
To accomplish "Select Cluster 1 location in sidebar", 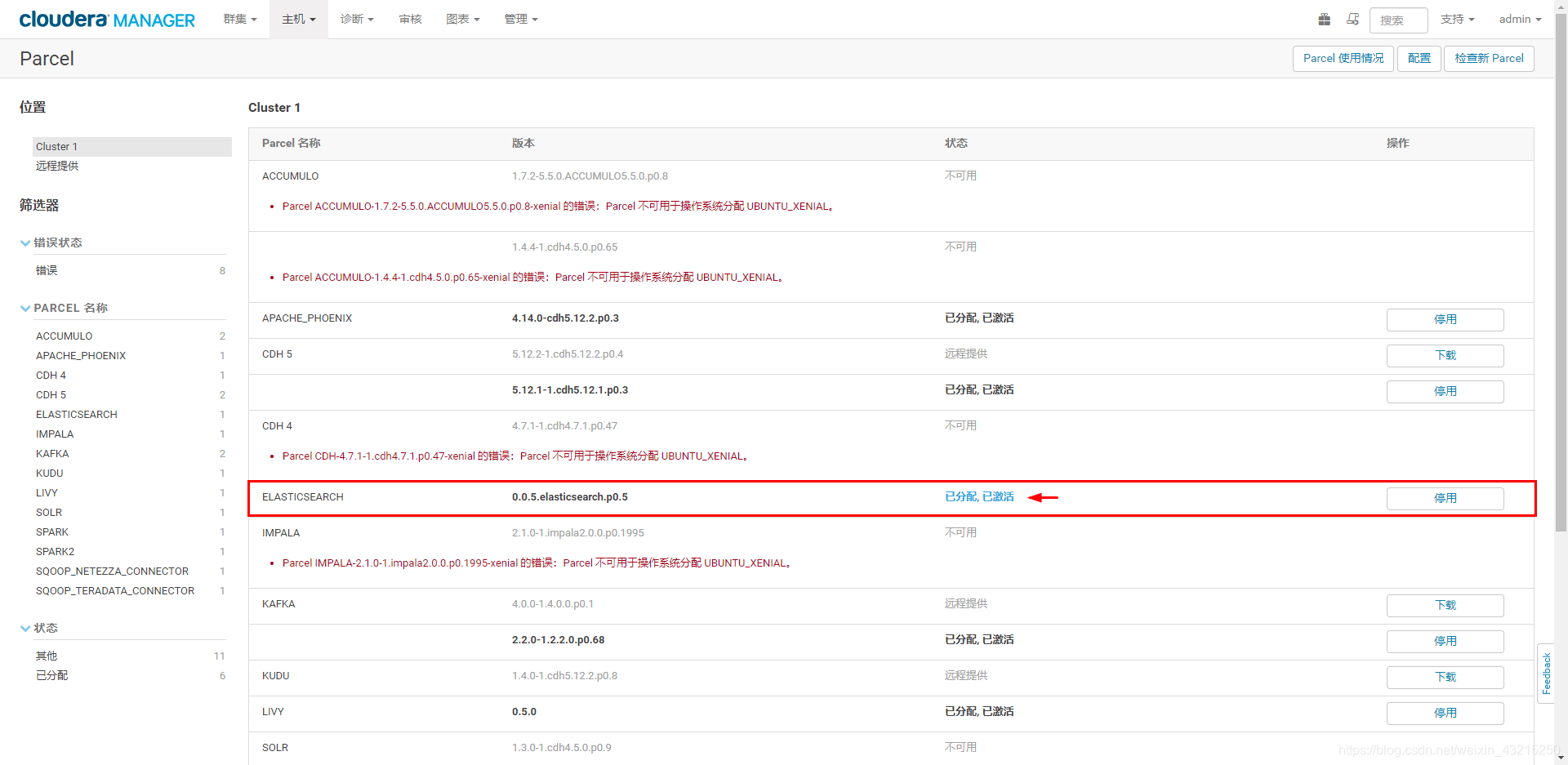I will (132, 147).
